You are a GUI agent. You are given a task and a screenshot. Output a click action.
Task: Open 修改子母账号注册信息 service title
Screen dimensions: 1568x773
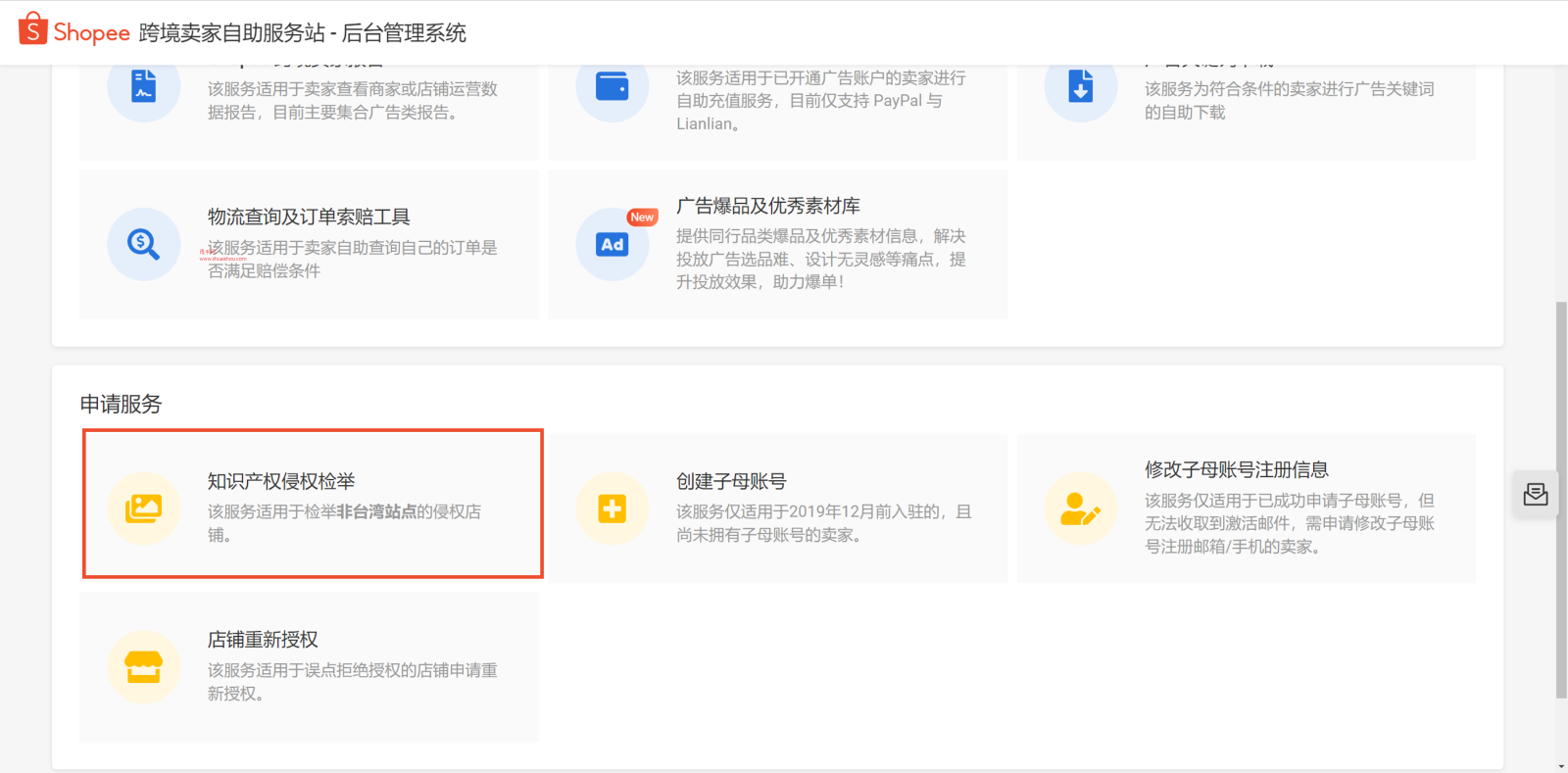1237,469
